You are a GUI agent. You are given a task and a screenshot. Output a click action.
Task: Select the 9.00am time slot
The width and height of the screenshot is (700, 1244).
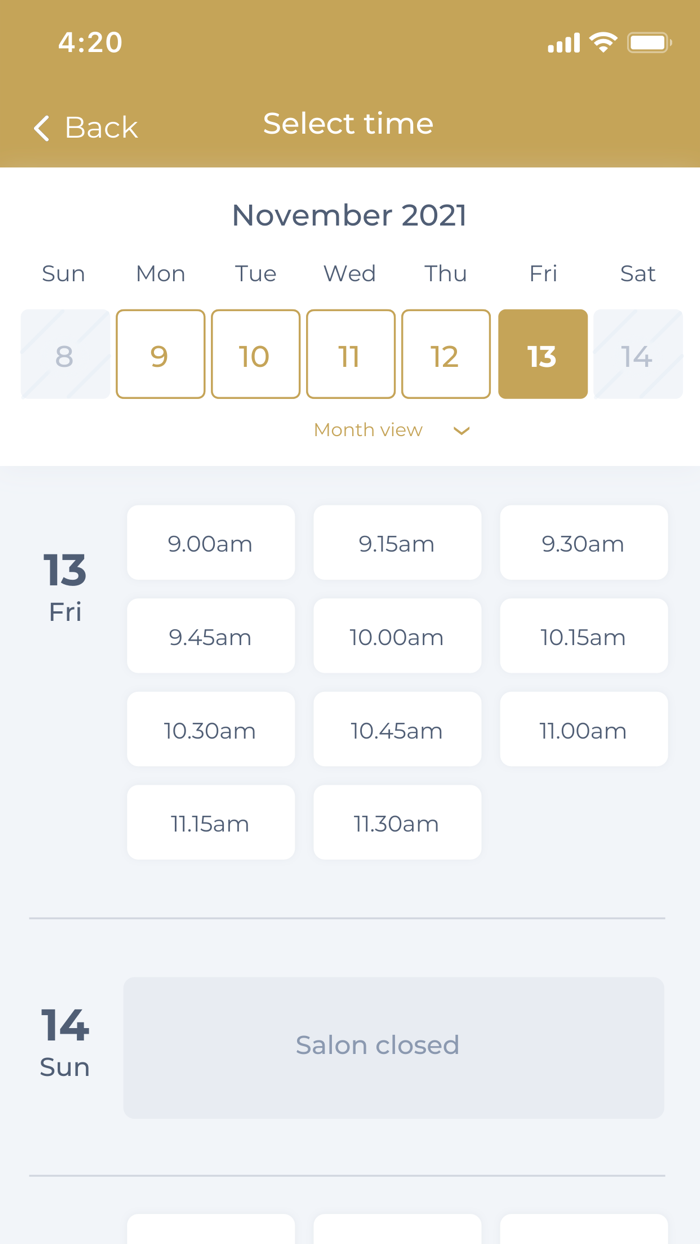[x=210, y=543]
